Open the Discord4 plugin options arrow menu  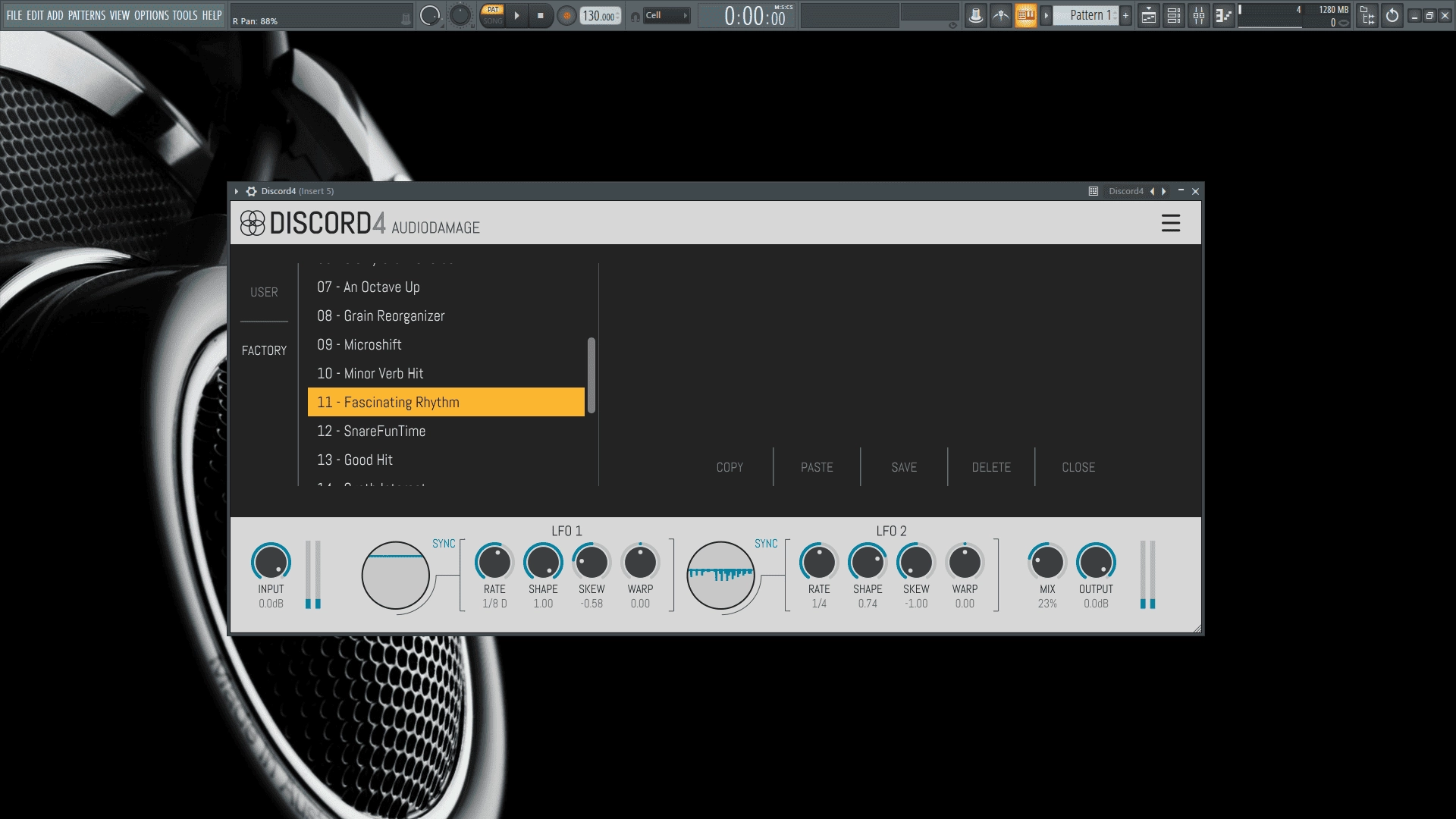tap(237, 191)
